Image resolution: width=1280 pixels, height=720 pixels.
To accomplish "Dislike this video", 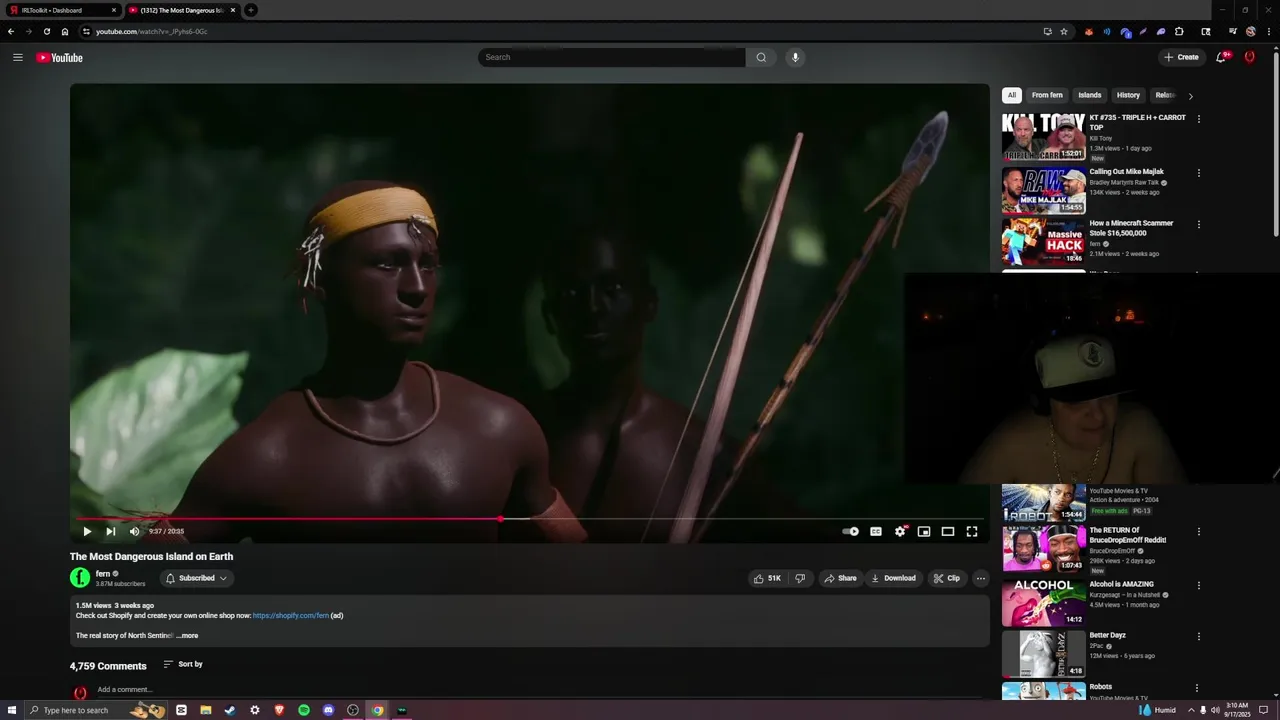I will pyautogui.click(x=800, y=578).
